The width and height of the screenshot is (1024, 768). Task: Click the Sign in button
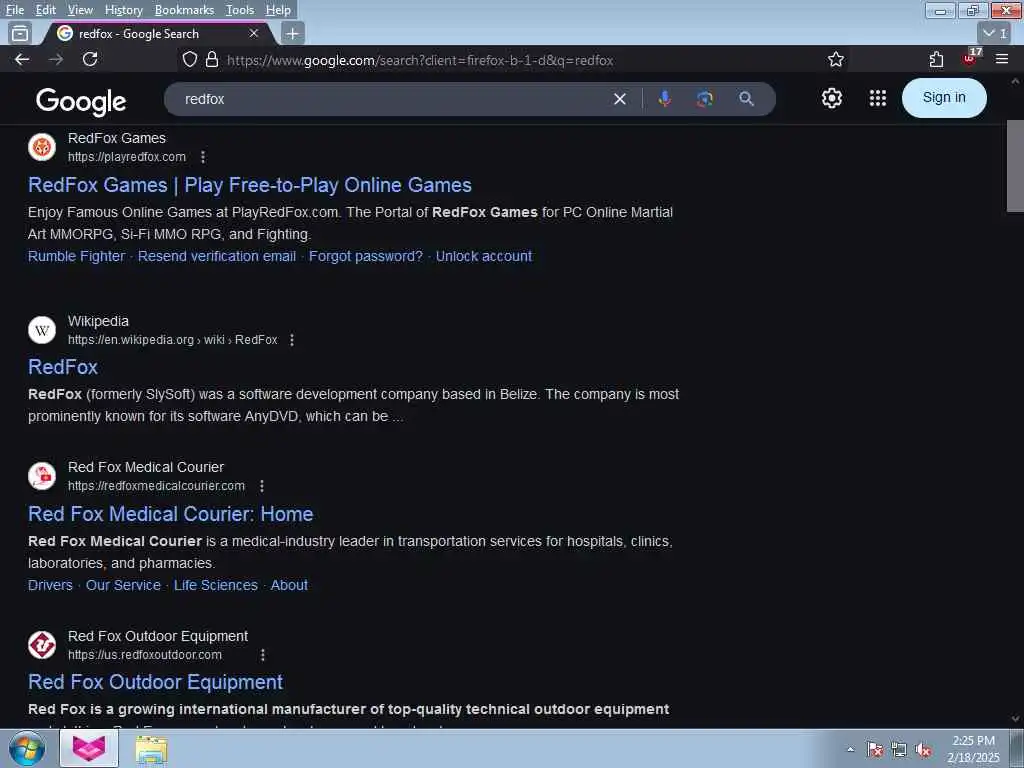[x=944, y=97]
